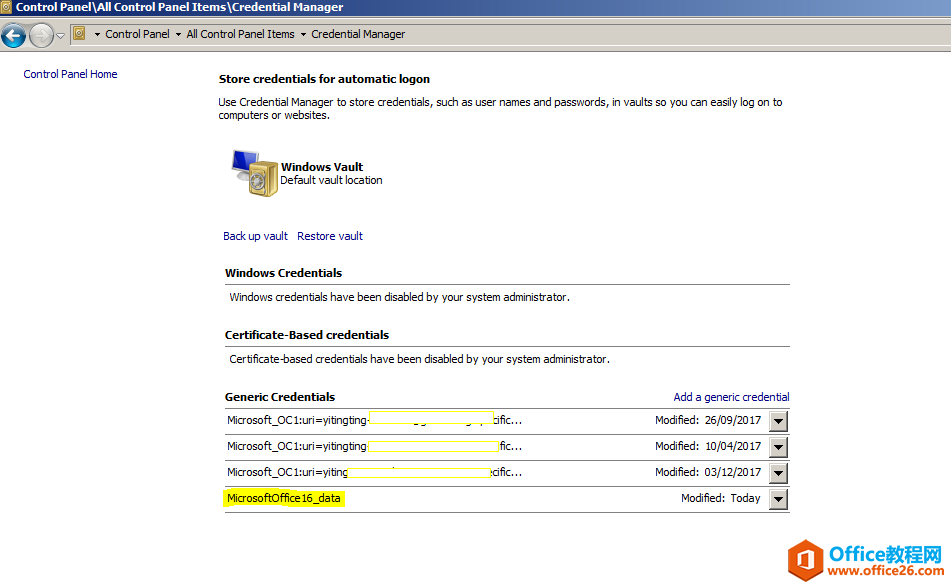Expand the credential modified 10/04/2017
This screenshot has height=588, width=951.
[x=779, y=447]
